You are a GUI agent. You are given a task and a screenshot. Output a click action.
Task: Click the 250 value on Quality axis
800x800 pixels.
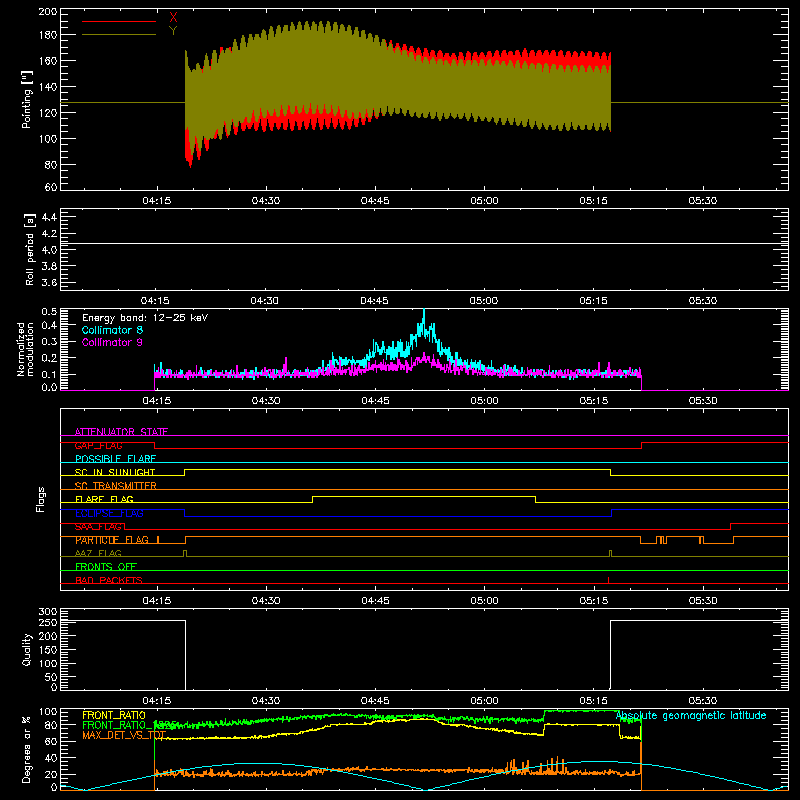coord(48,622)
